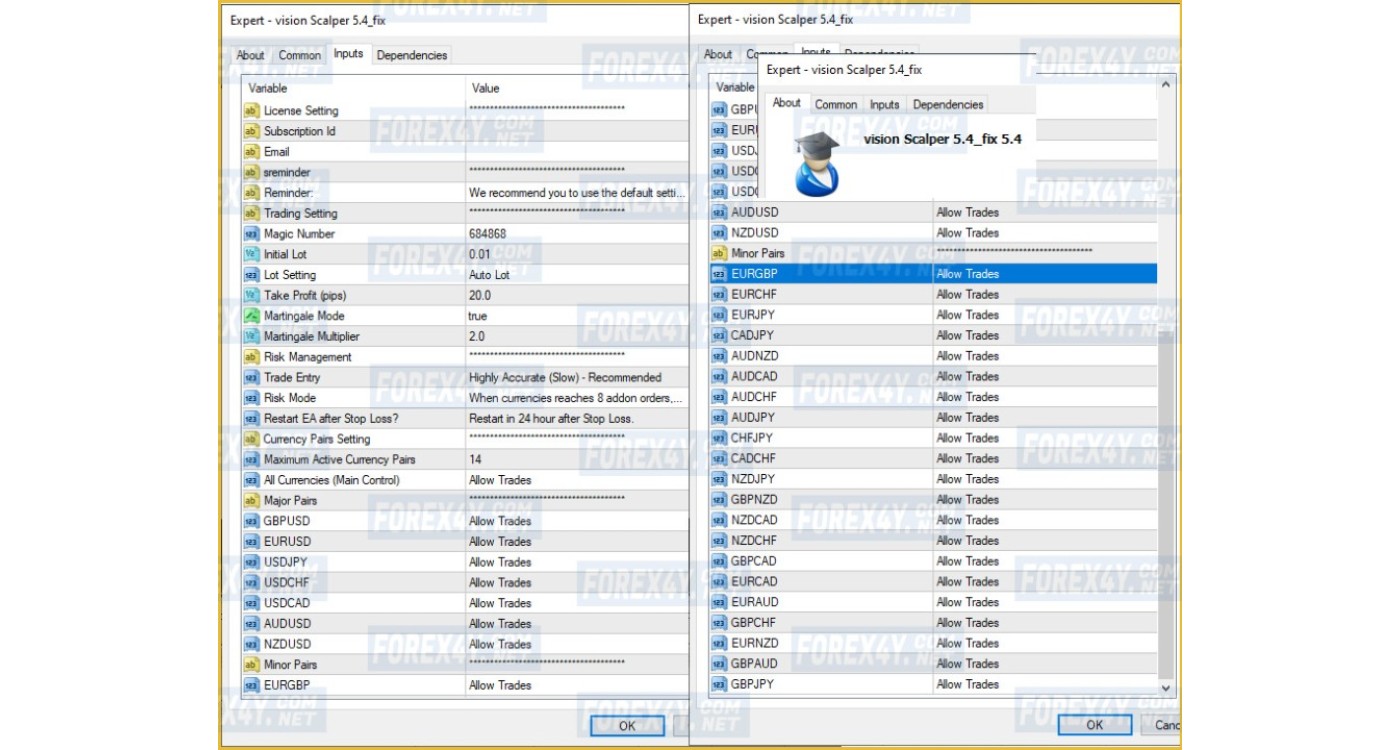Open the Restart EA after Stop Loss value
The image size is (1400, 750).
click(x=575, y=419)
